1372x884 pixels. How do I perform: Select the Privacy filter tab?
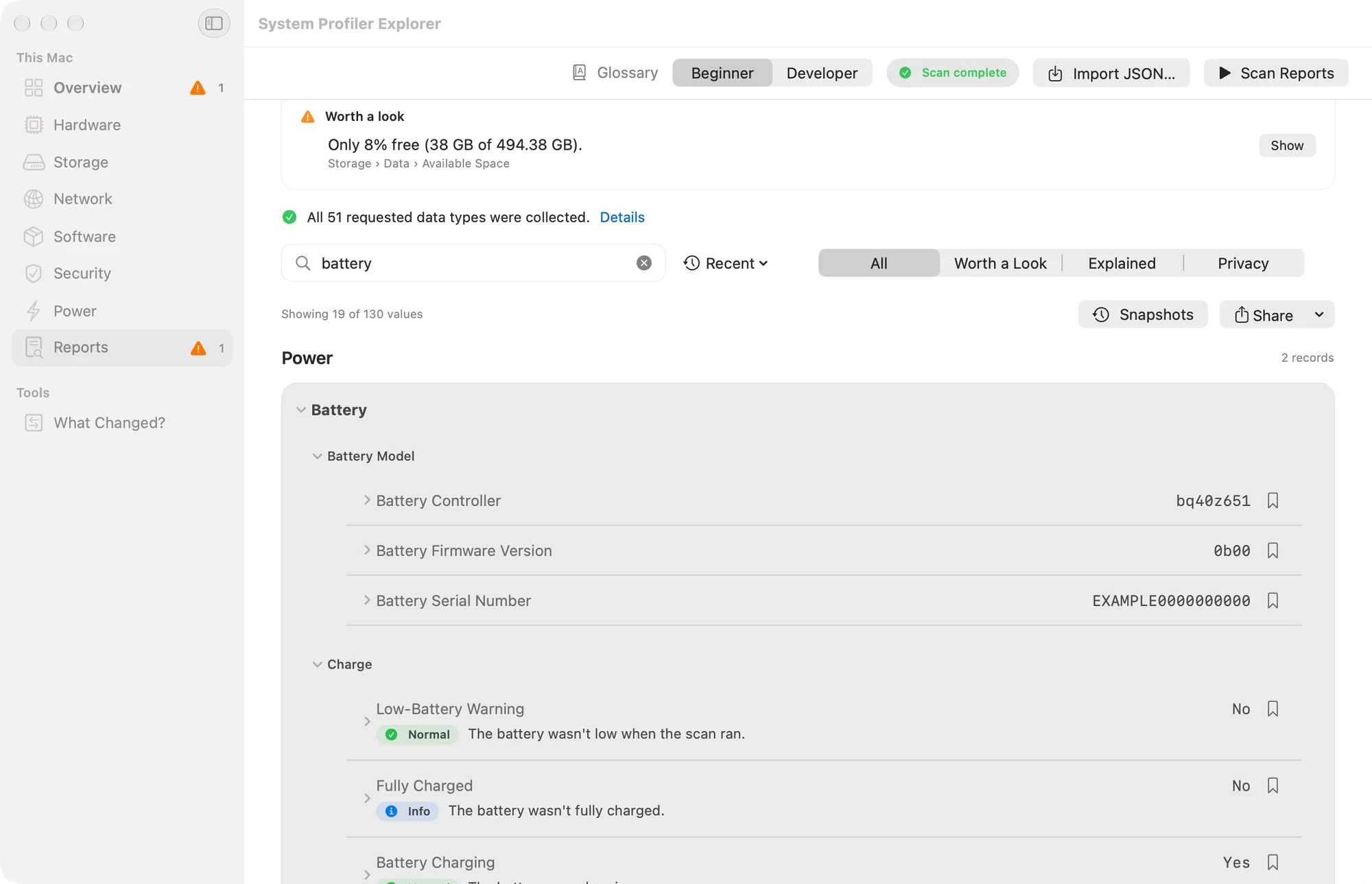(1243, 264)
